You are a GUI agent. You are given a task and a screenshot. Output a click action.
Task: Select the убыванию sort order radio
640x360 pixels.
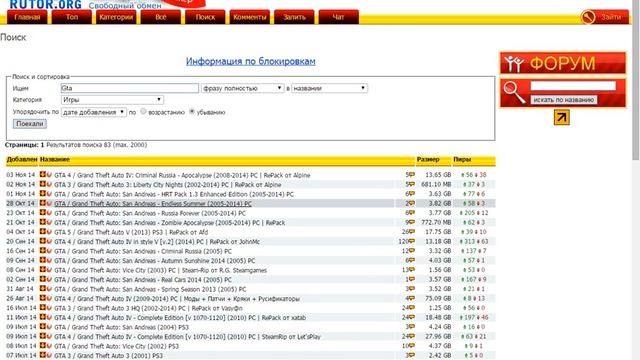pyautogui.click(x=192, y=111)
